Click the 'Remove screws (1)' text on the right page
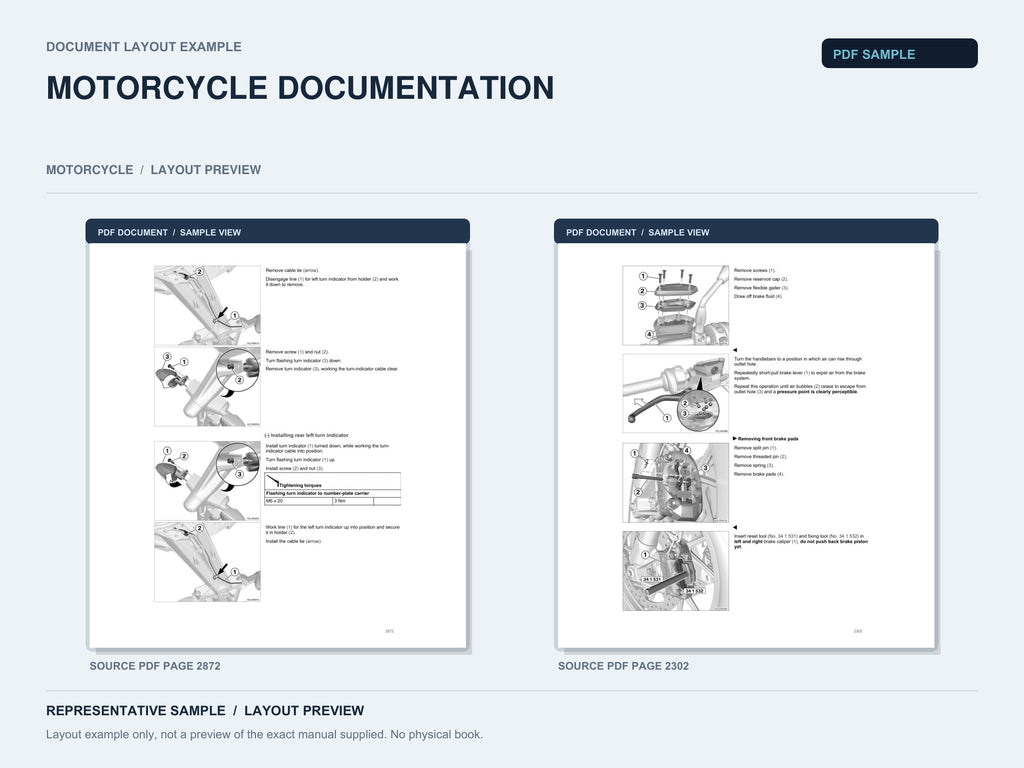 tap(754, 270)
